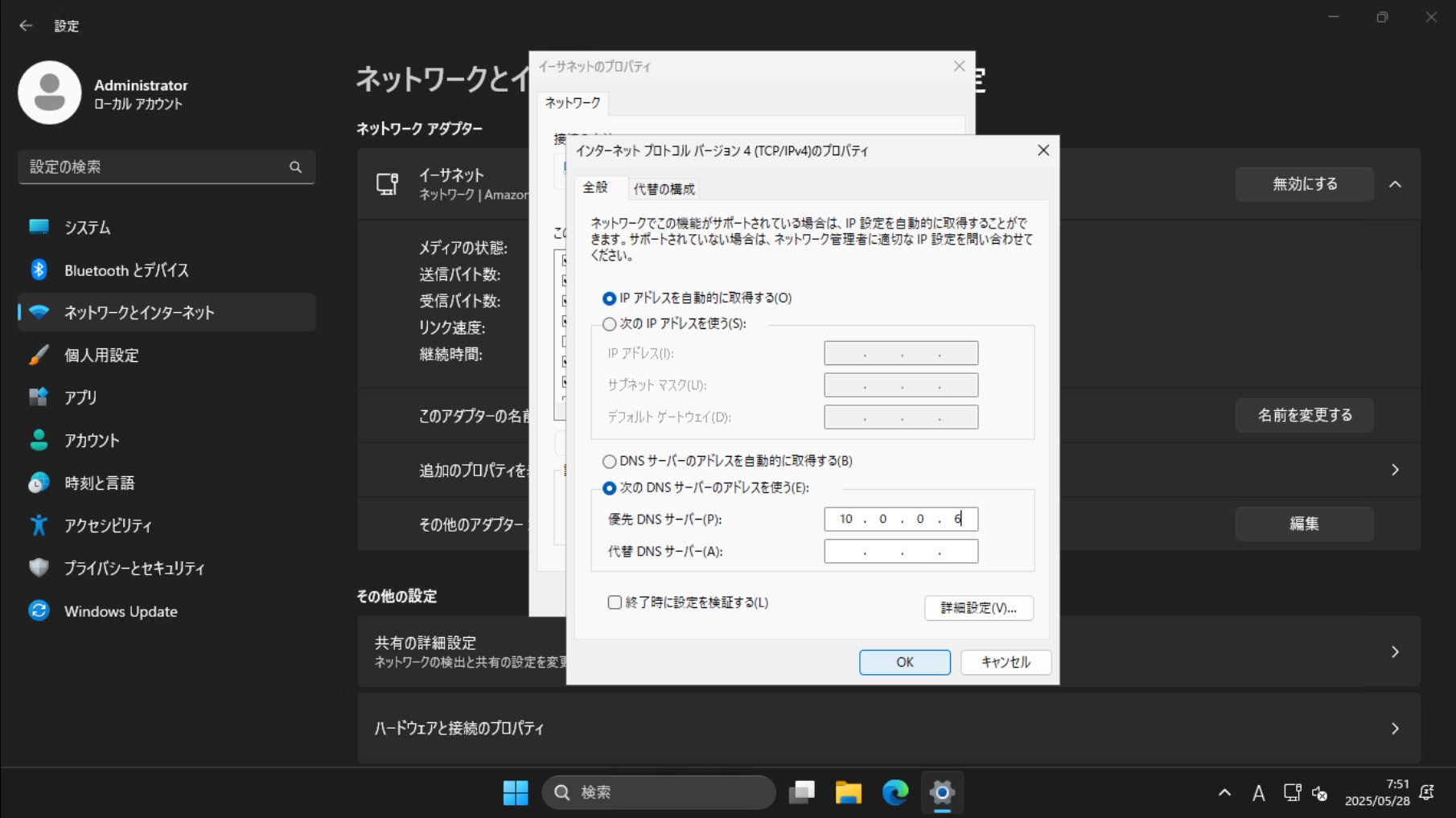
Task: Open アカウント settings category
Action: [x=167, y=440]
